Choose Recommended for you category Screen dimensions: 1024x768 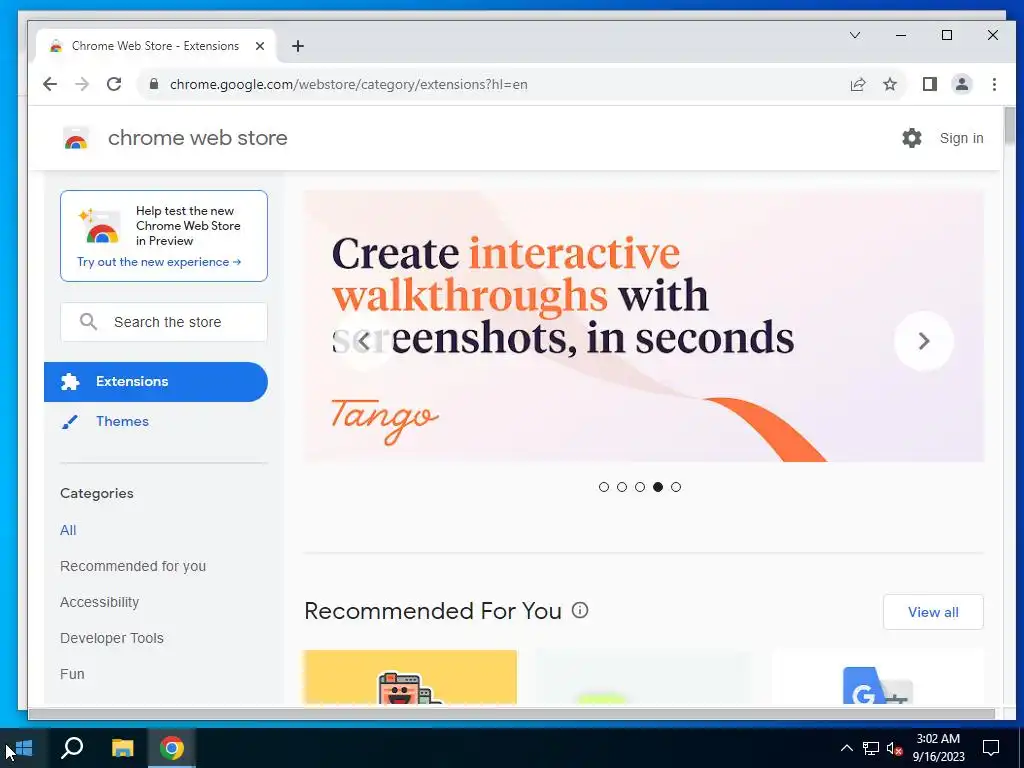tap(133, 566)
